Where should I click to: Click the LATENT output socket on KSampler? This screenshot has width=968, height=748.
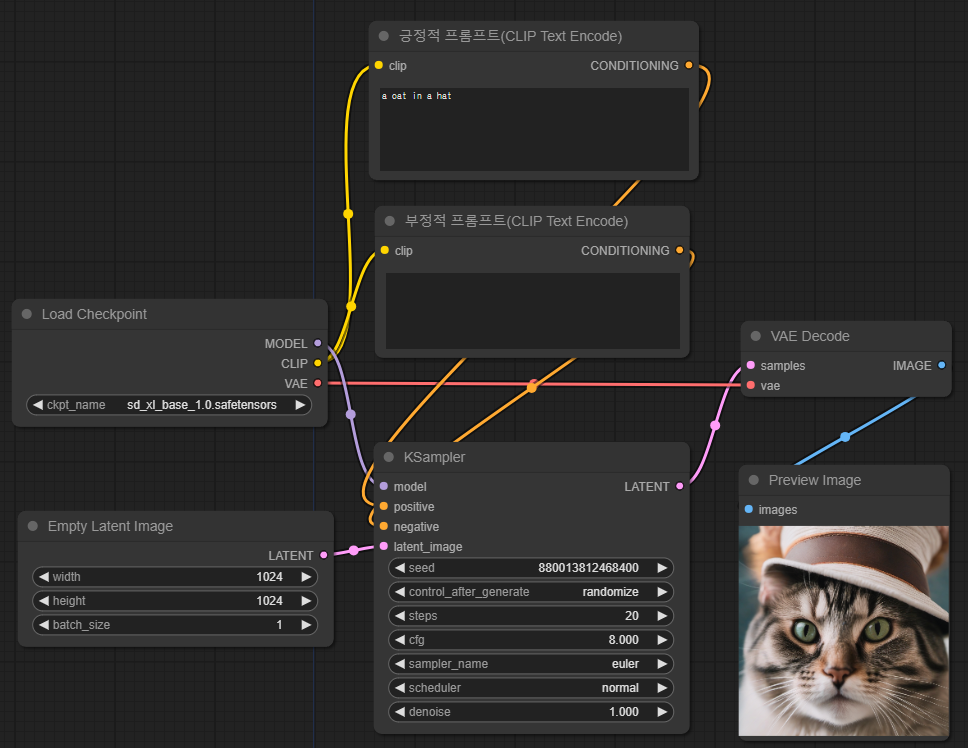pos(680,486)
